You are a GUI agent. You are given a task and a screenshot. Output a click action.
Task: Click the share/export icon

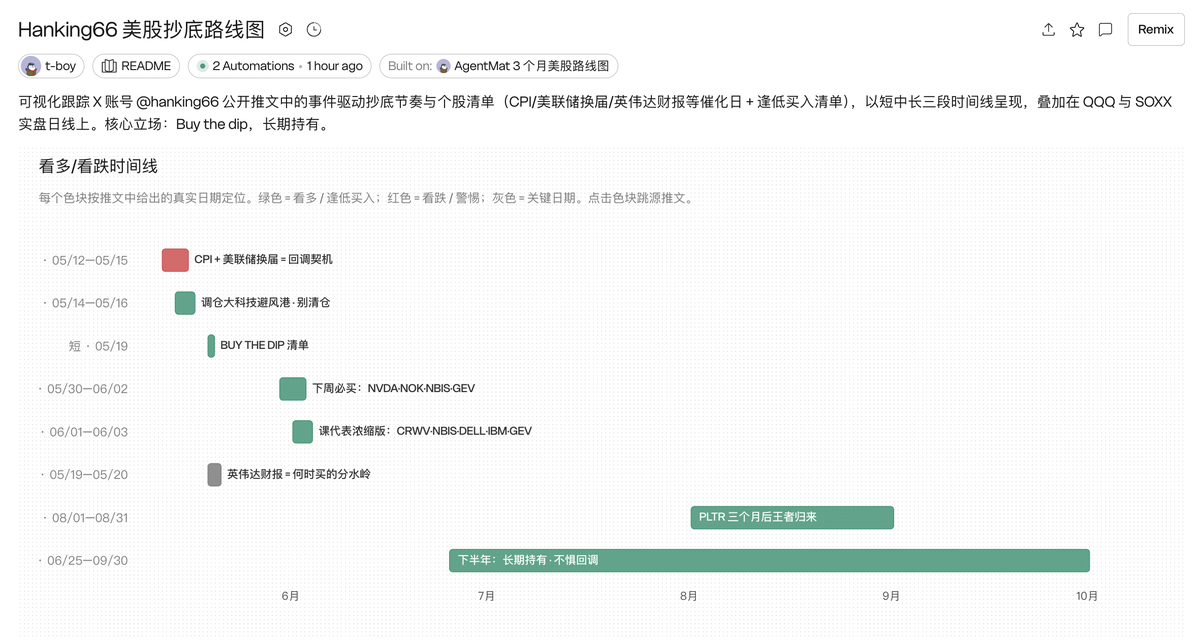pos(1048,30)
